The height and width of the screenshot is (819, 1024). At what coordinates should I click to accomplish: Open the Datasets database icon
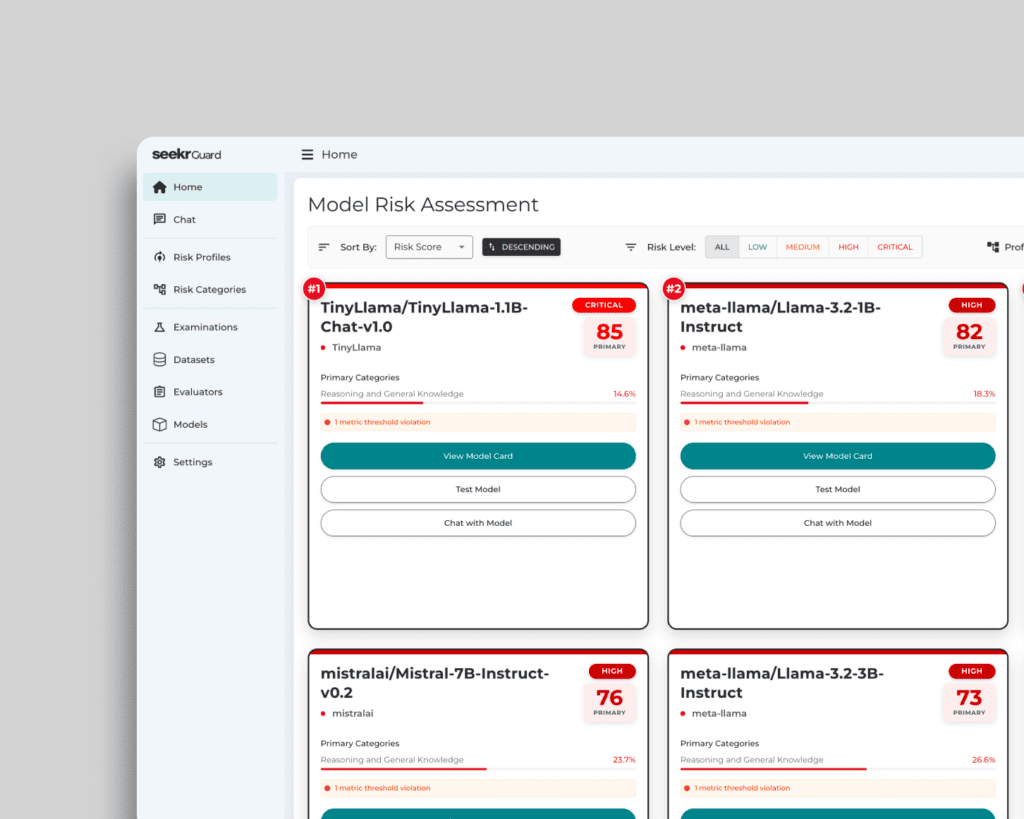pyautogui.click(x=160, y=359)
